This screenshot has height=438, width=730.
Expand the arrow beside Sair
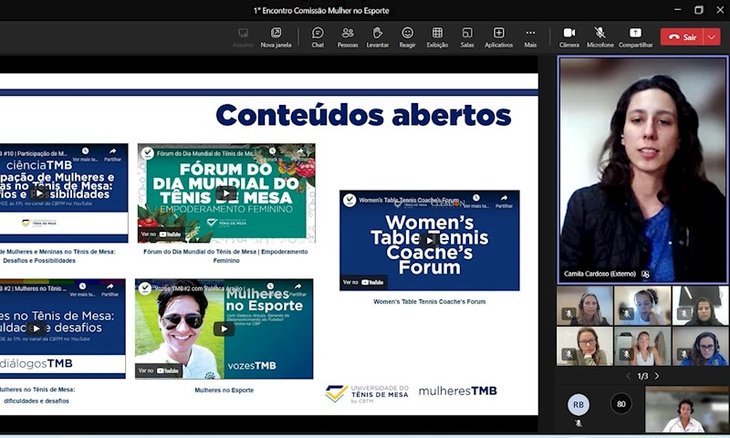pyautogui.click(x=712, y=37)
